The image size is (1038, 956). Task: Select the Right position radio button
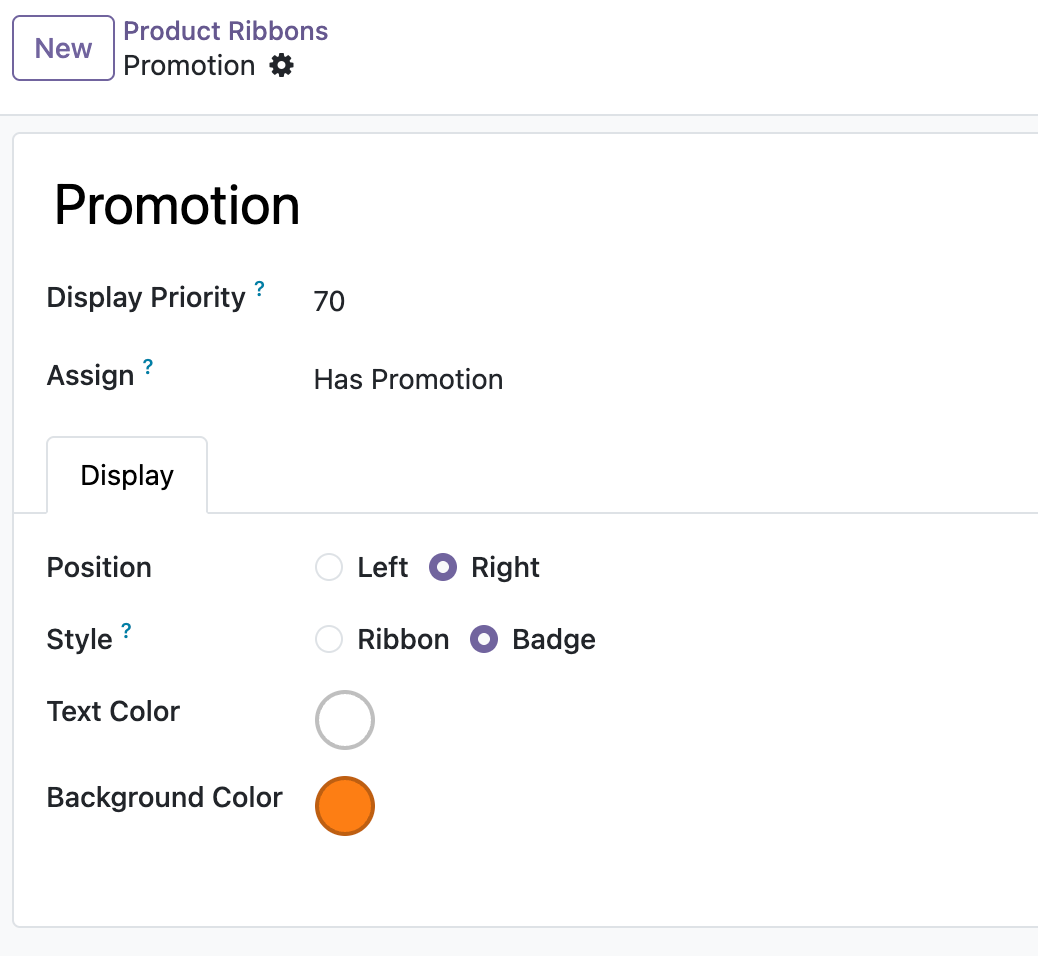tap(443, 567)
